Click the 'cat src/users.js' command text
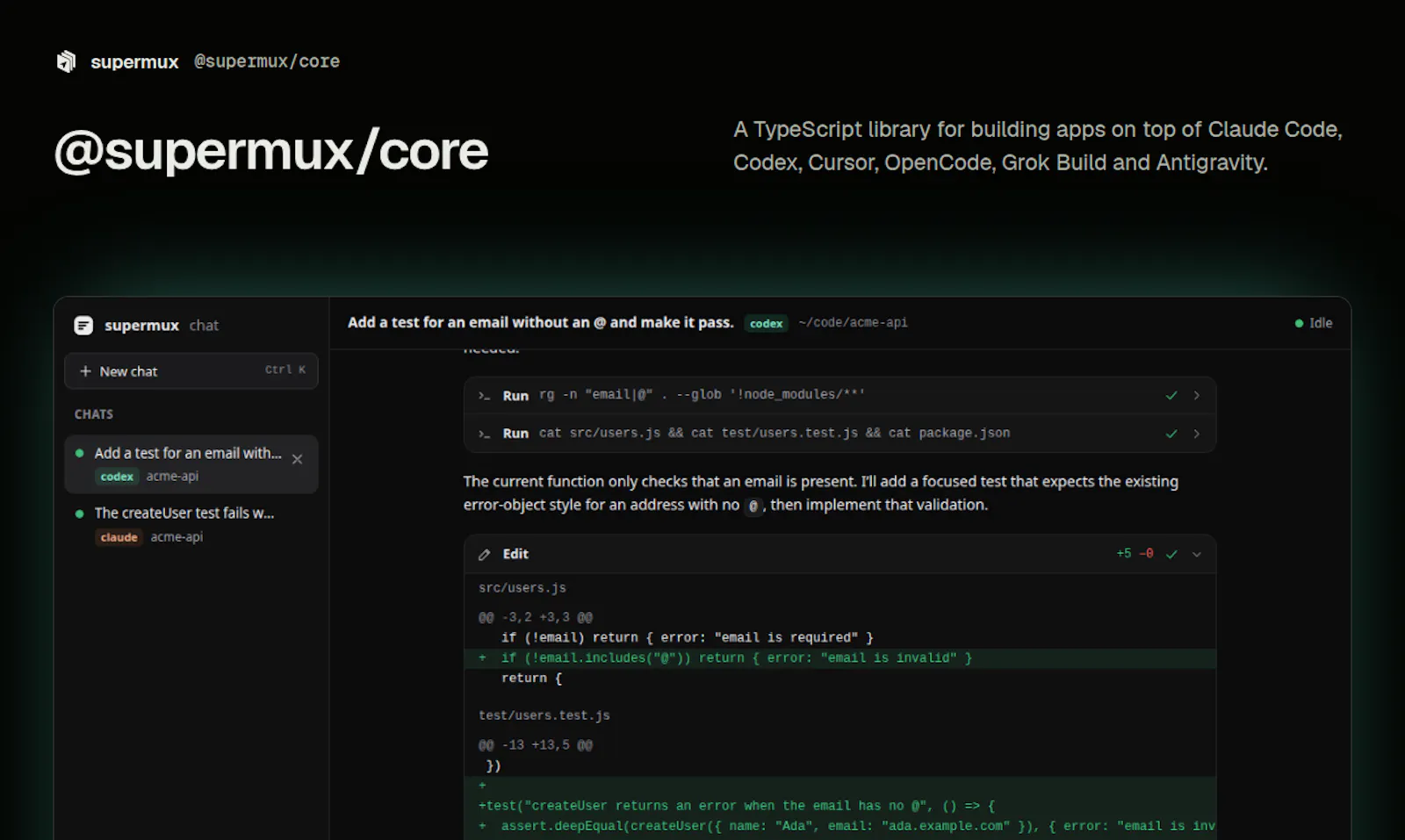 click(775, 433)
